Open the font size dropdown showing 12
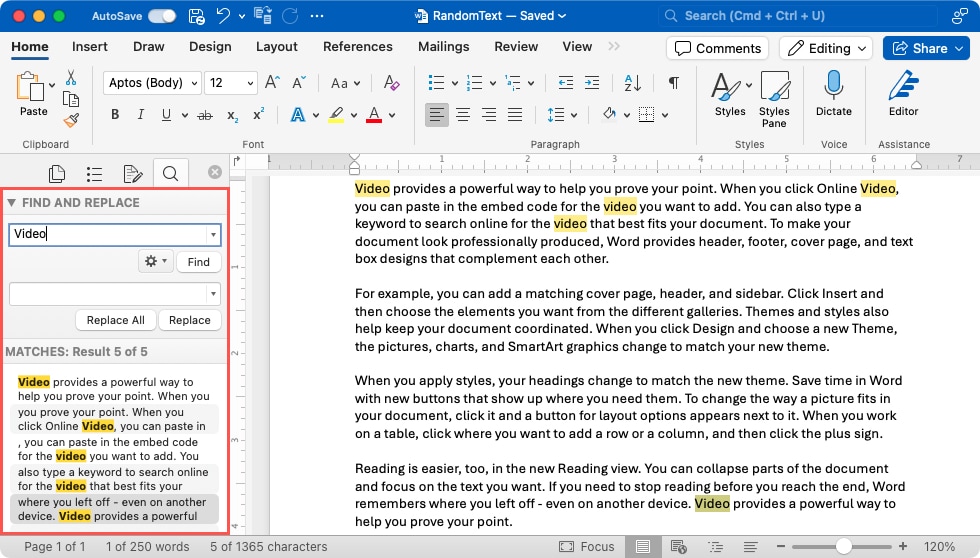This screenshot has height=558, width=980. click(250, 82)
